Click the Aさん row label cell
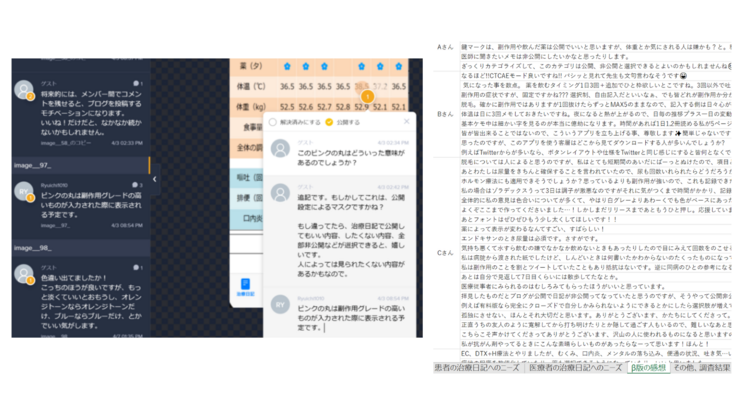Screen dimensions: 736x414 click(444, 47)
